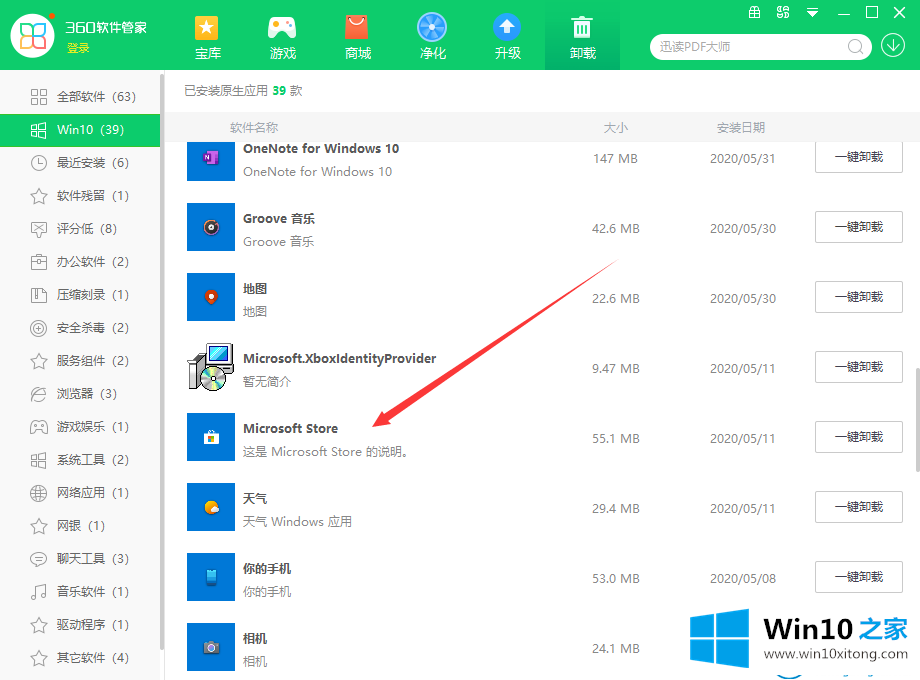Sort by 安装日期 column header

coord(741,127)
